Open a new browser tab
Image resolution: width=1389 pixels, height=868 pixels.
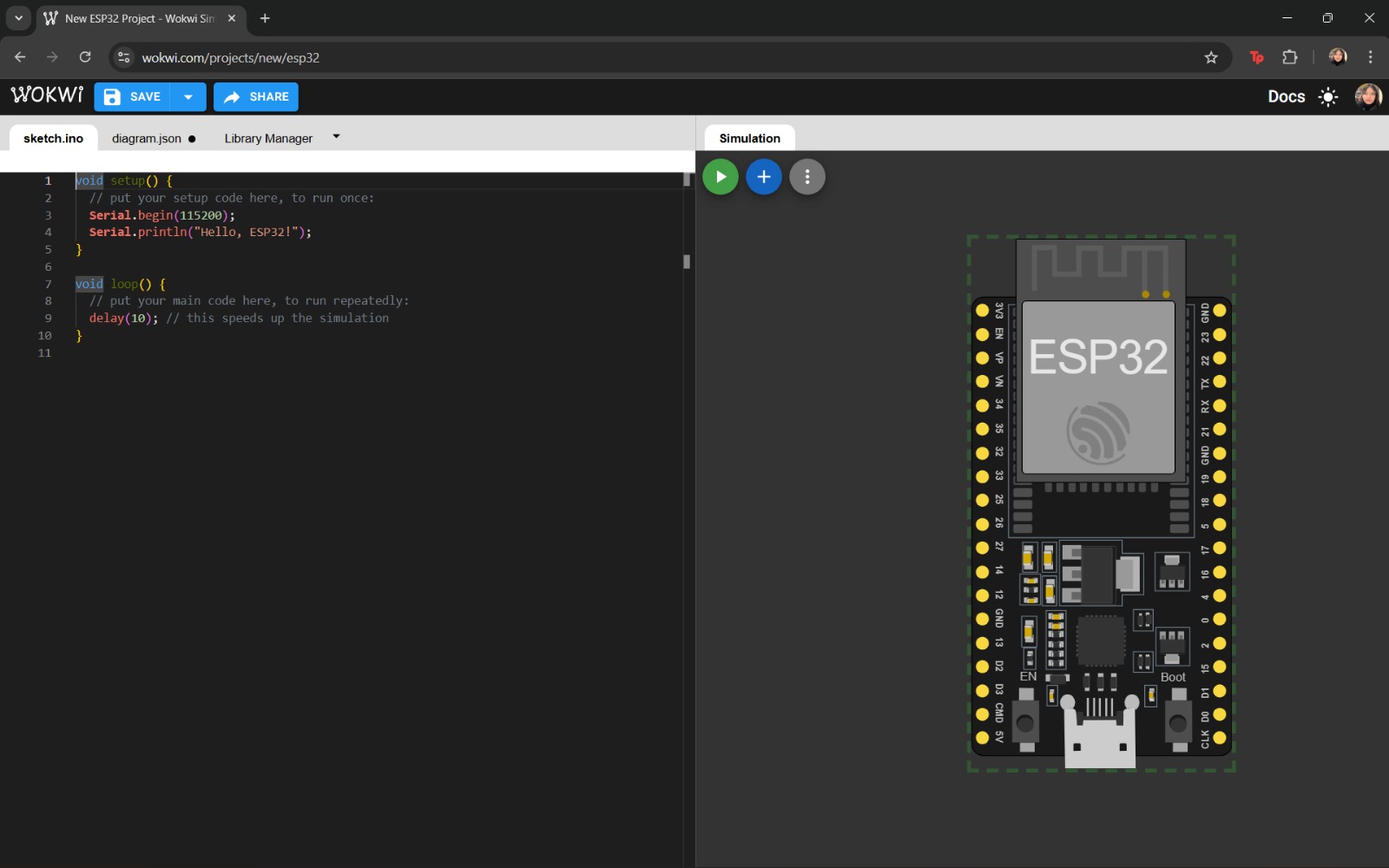click(x=265, y=18)
